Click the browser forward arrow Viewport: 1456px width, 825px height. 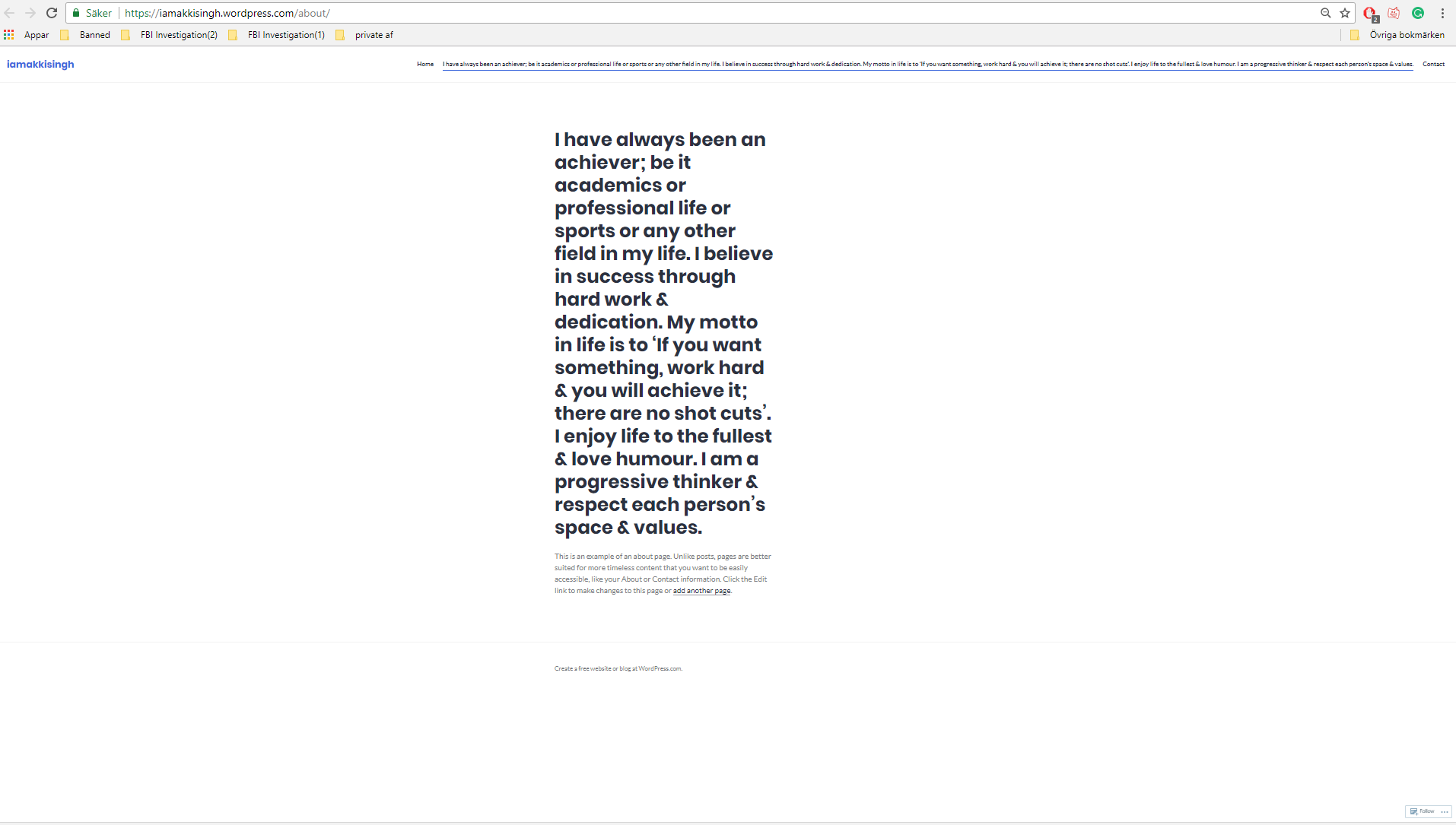click(30, 13)
